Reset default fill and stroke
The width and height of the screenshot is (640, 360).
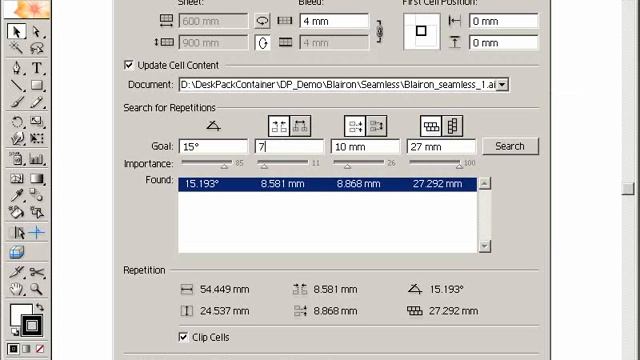(x=14, y=331)
